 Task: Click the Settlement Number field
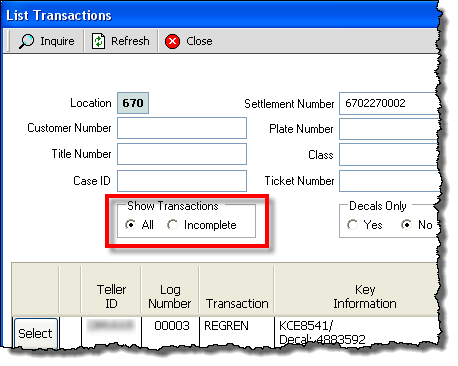389,104
